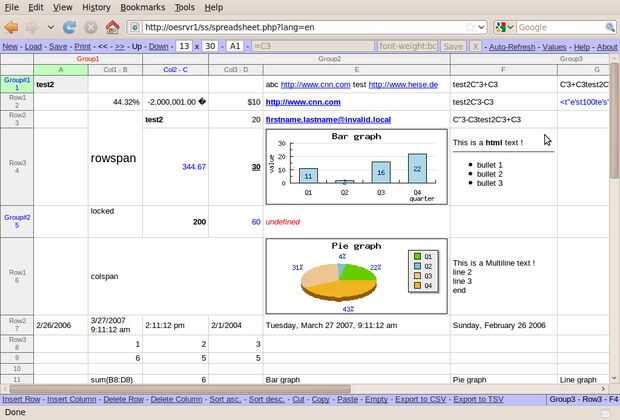Click the greyed Save button beside style field

(x=453, y=46)
